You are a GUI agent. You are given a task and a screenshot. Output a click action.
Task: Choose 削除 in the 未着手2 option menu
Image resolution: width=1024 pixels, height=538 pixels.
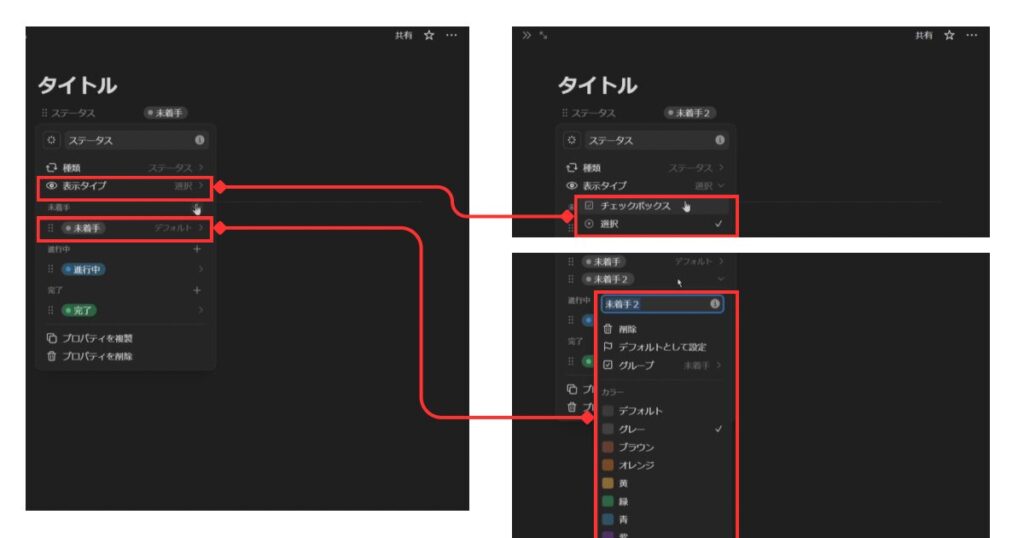pos(627,329)
